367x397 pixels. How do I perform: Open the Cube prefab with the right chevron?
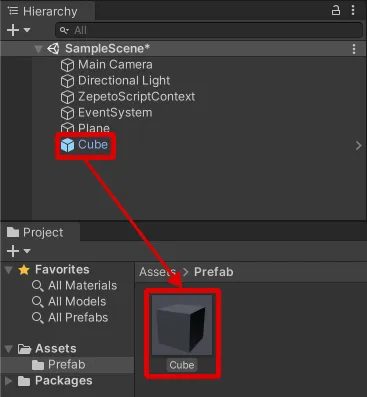point(358,146)
